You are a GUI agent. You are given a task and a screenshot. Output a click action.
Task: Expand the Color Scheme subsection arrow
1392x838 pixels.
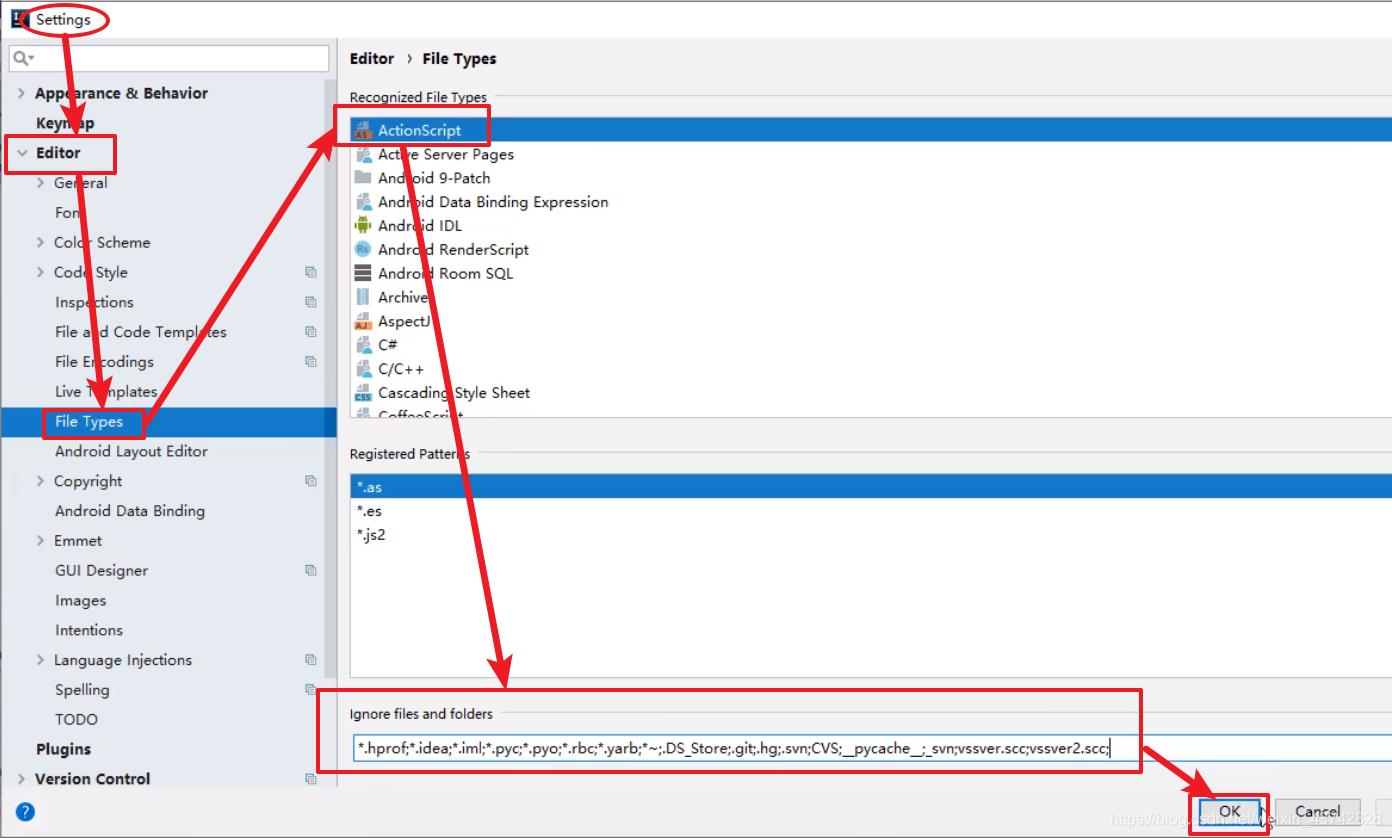point(41,242)
